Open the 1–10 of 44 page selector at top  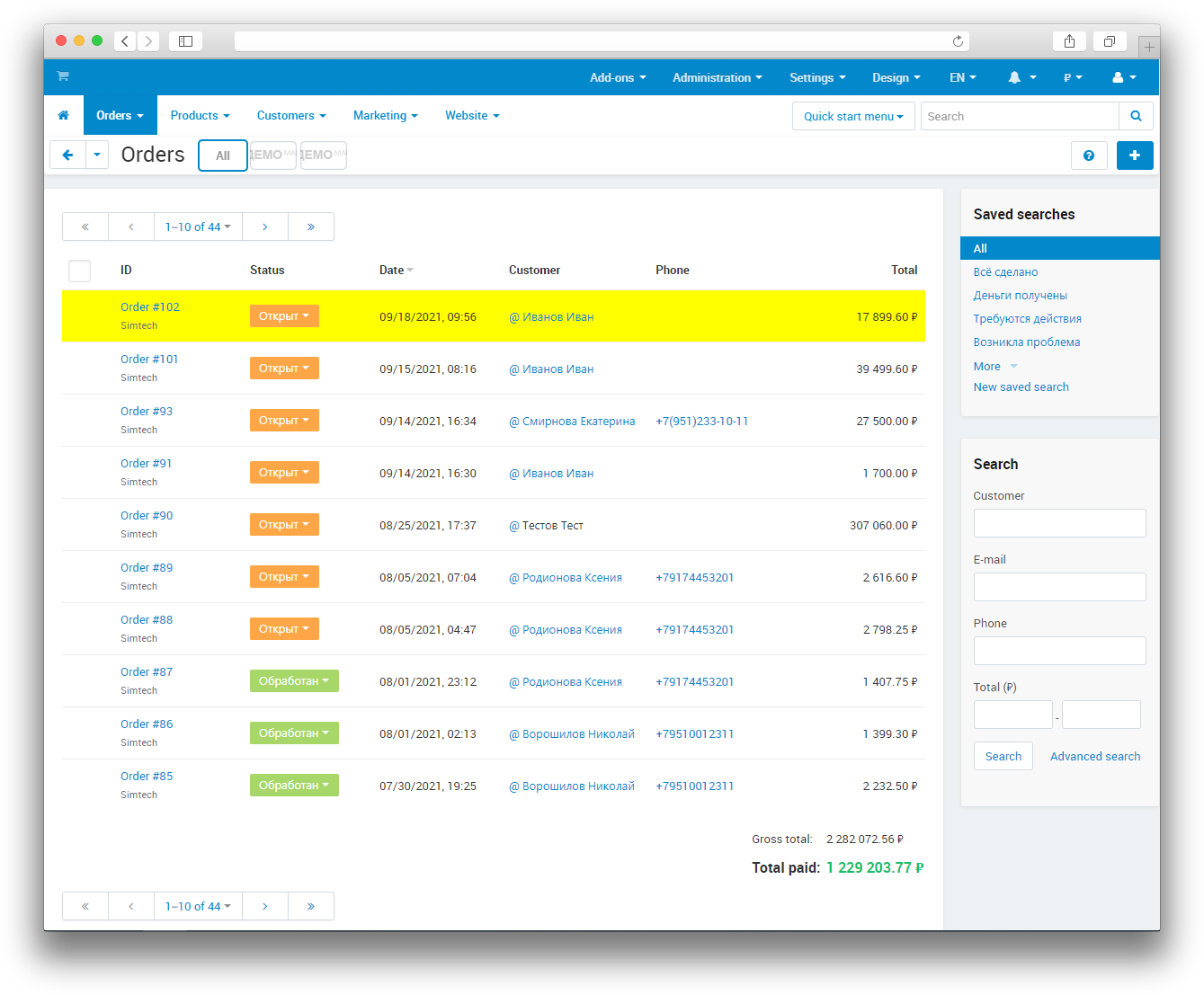(198, 227)
